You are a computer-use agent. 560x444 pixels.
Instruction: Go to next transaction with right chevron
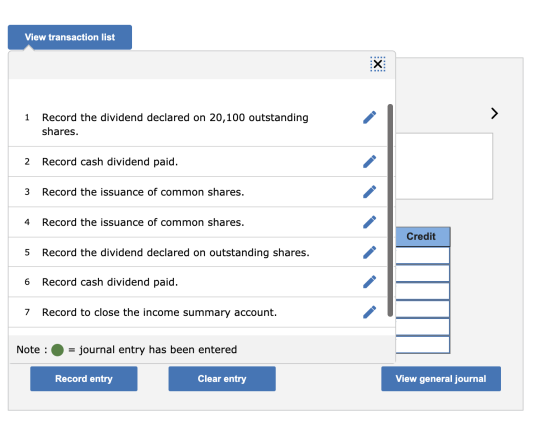494,113
